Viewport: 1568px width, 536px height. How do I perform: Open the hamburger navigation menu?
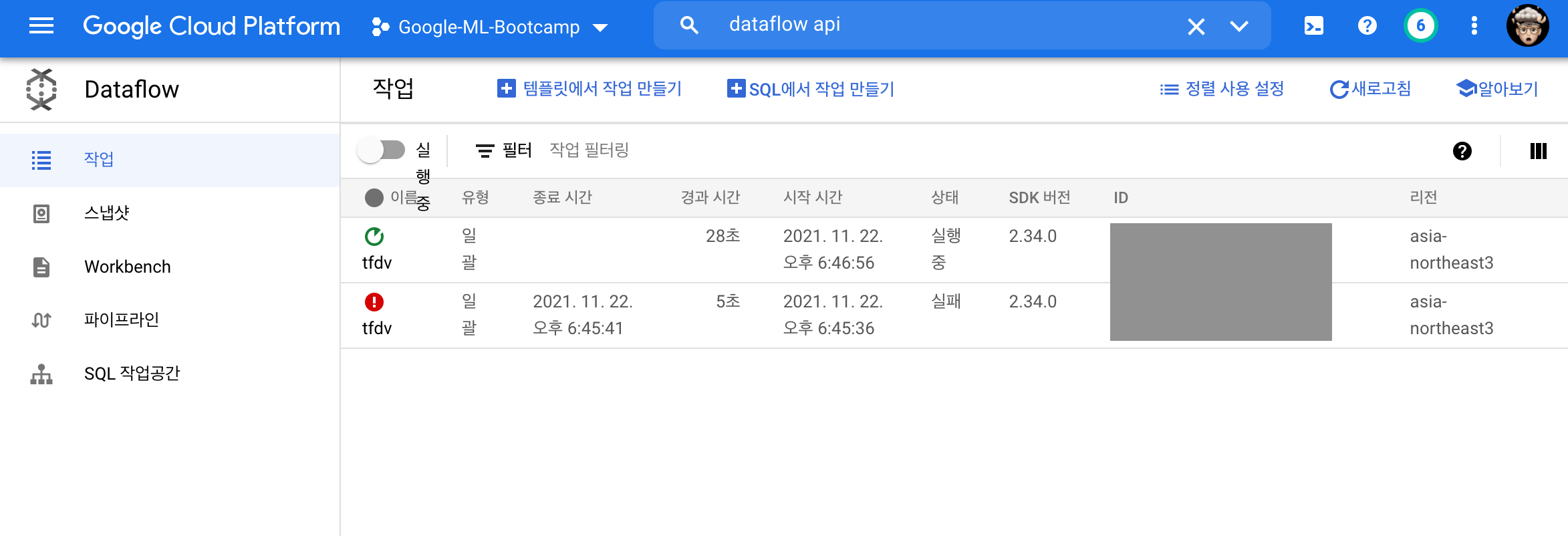coord(41,26)
